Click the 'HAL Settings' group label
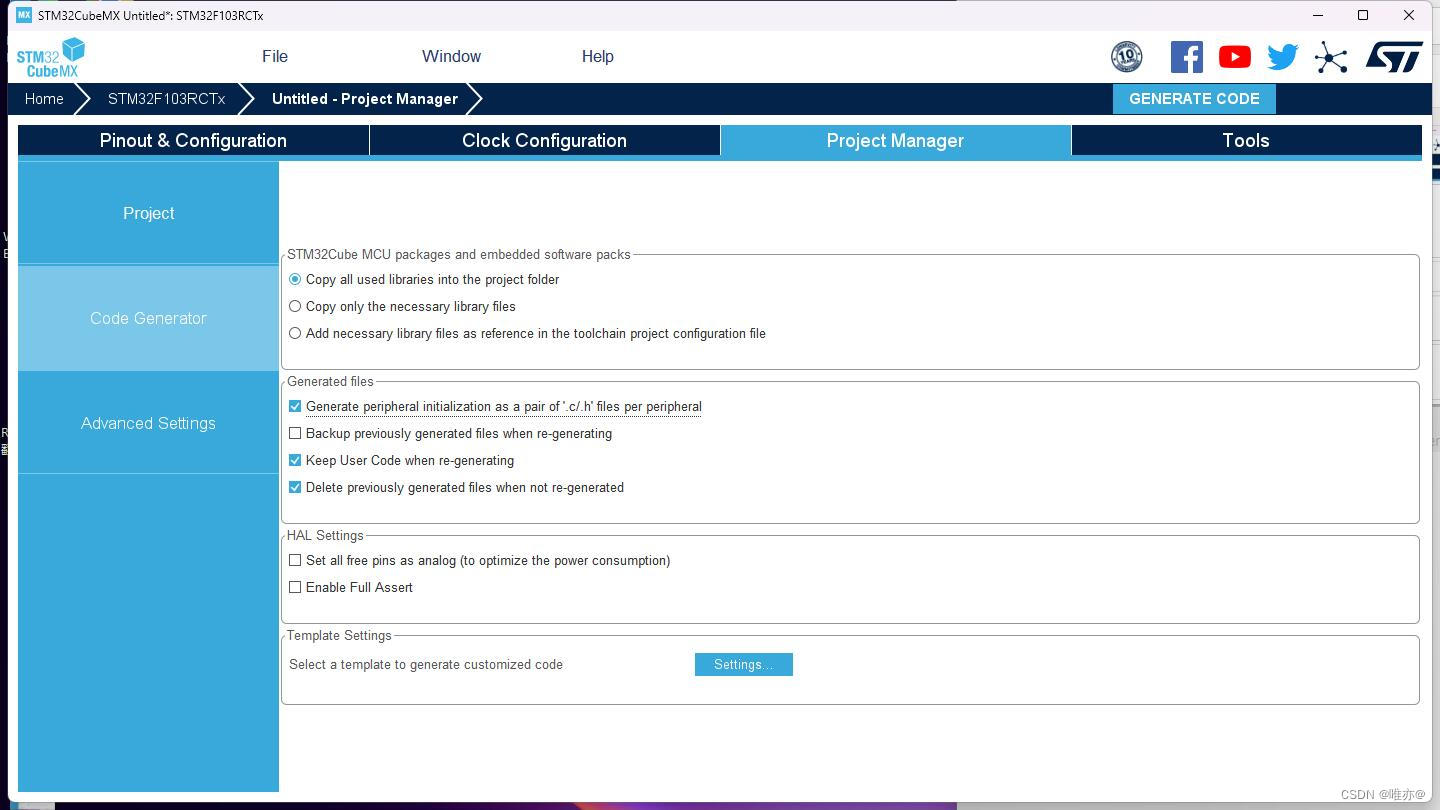 (325, 535)
